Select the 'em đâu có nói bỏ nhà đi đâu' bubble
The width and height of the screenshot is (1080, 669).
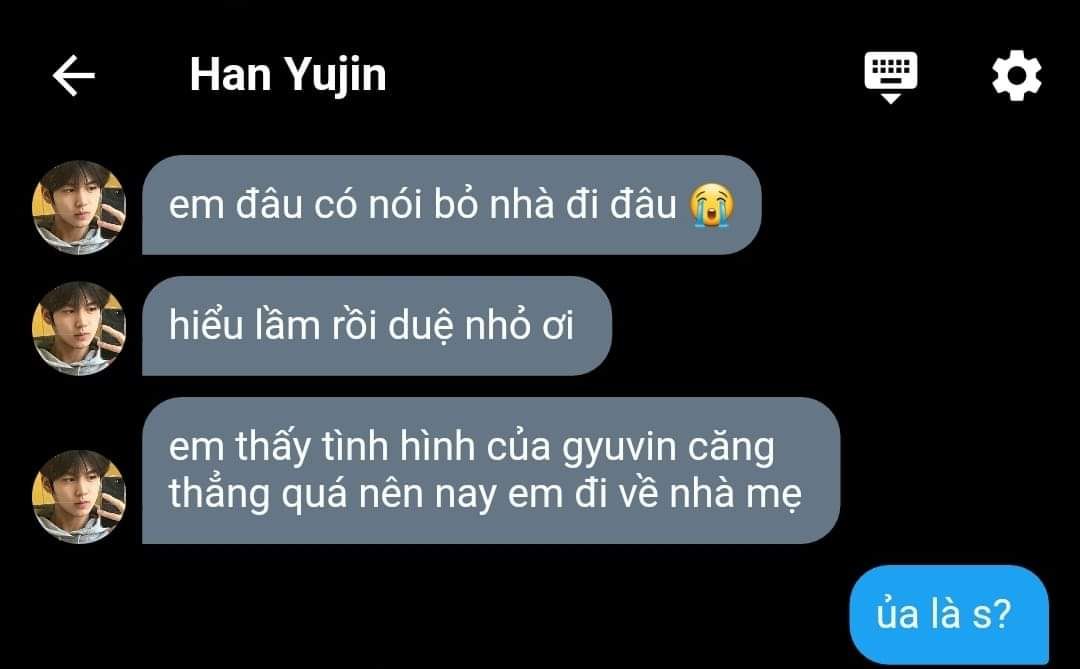click(x=451, y=205)
